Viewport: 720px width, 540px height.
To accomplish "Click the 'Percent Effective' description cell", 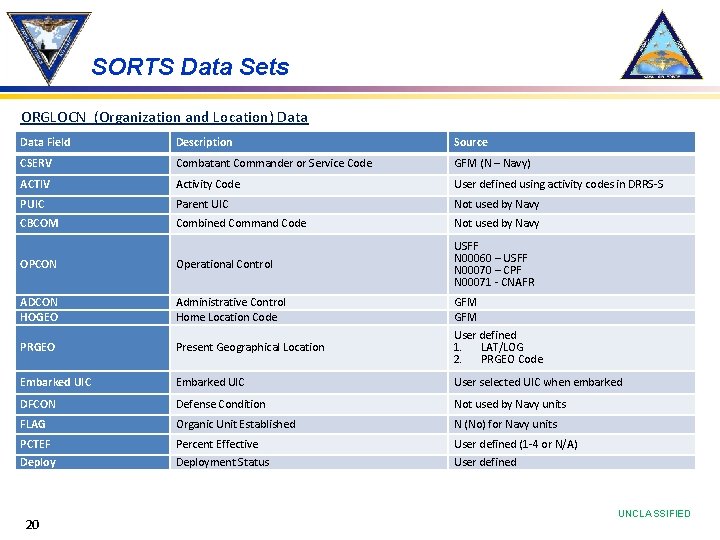I will 309,444.
